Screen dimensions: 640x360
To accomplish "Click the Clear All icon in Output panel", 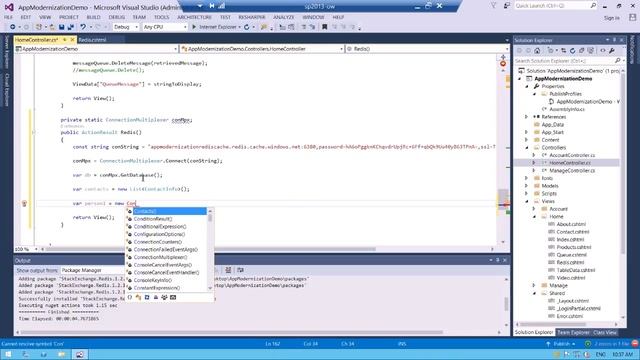I will [x=228, y=270].
